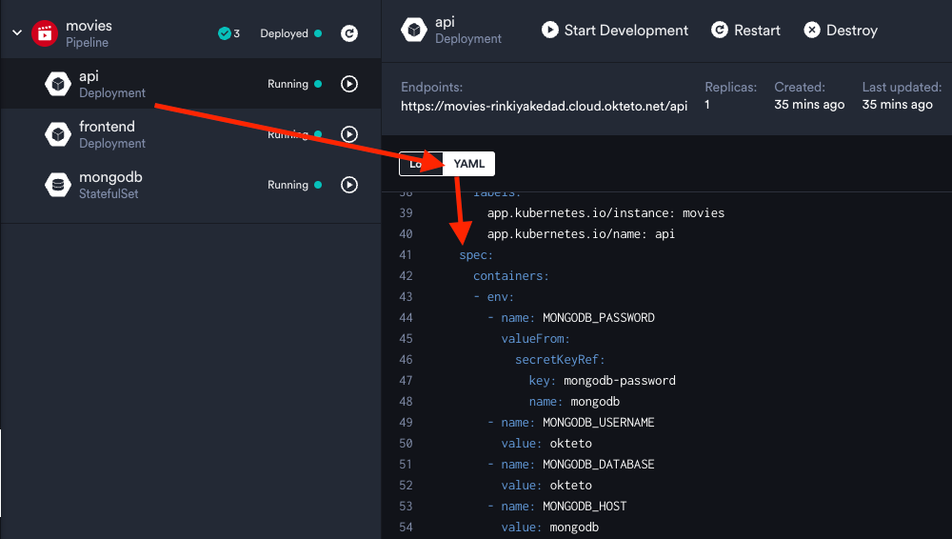Click the api deployment hexagon icon in list
This screenshot has width=952, height=539.
point(58,84)
